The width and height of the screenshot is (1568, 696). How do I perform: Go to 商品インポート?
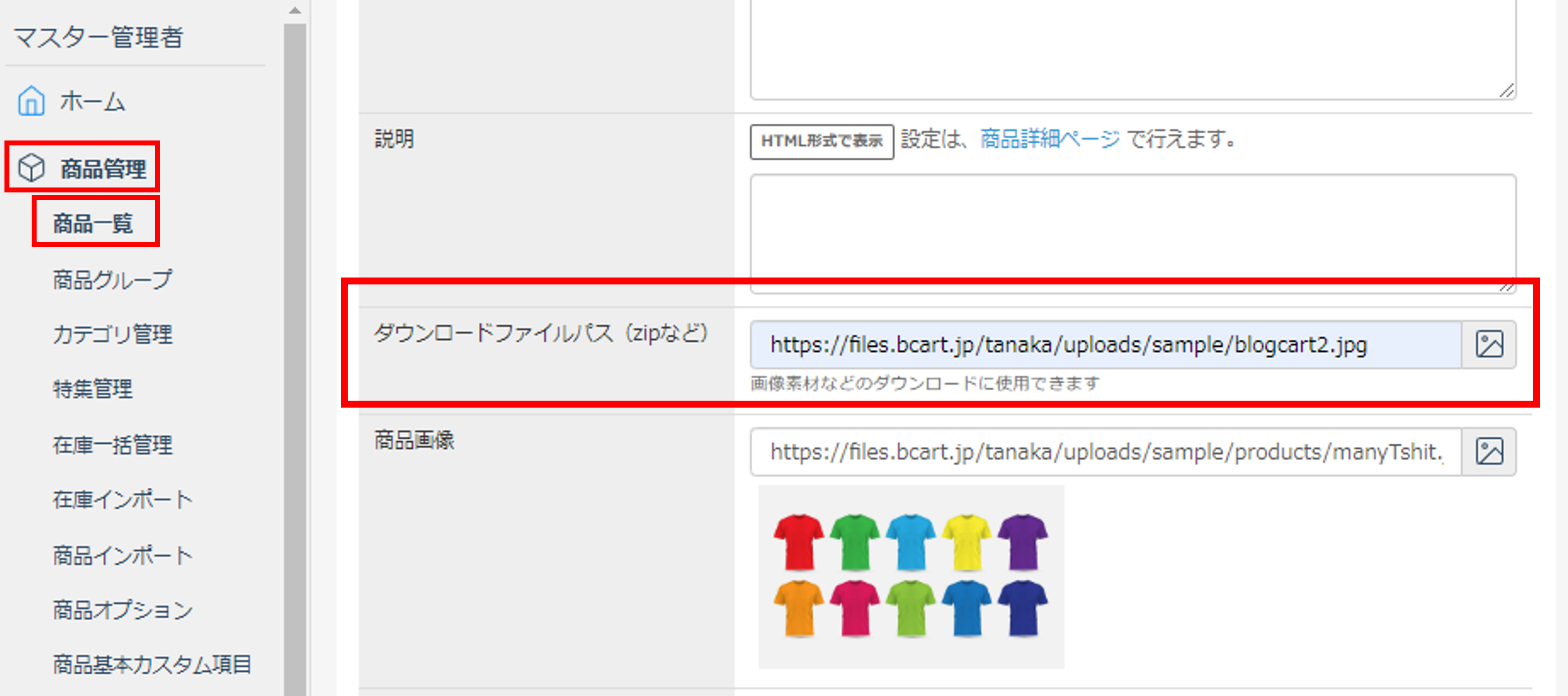tap(122, 555)
